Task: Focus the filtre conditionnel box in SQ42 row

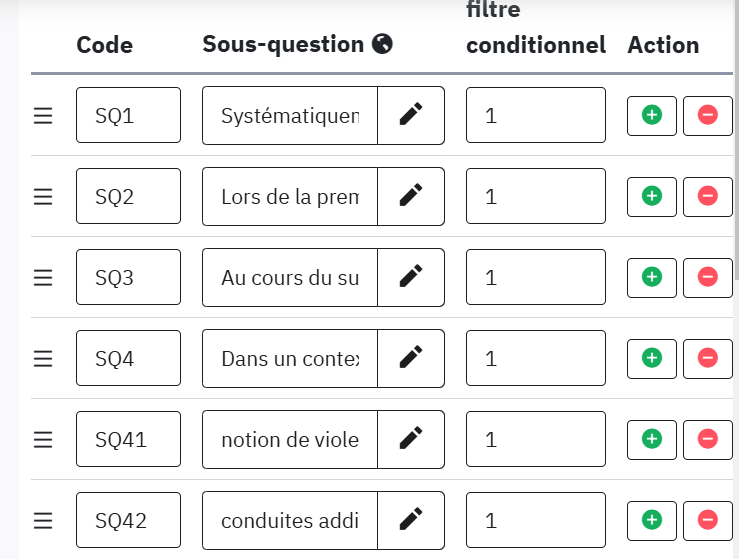Action: click(535, 520)
